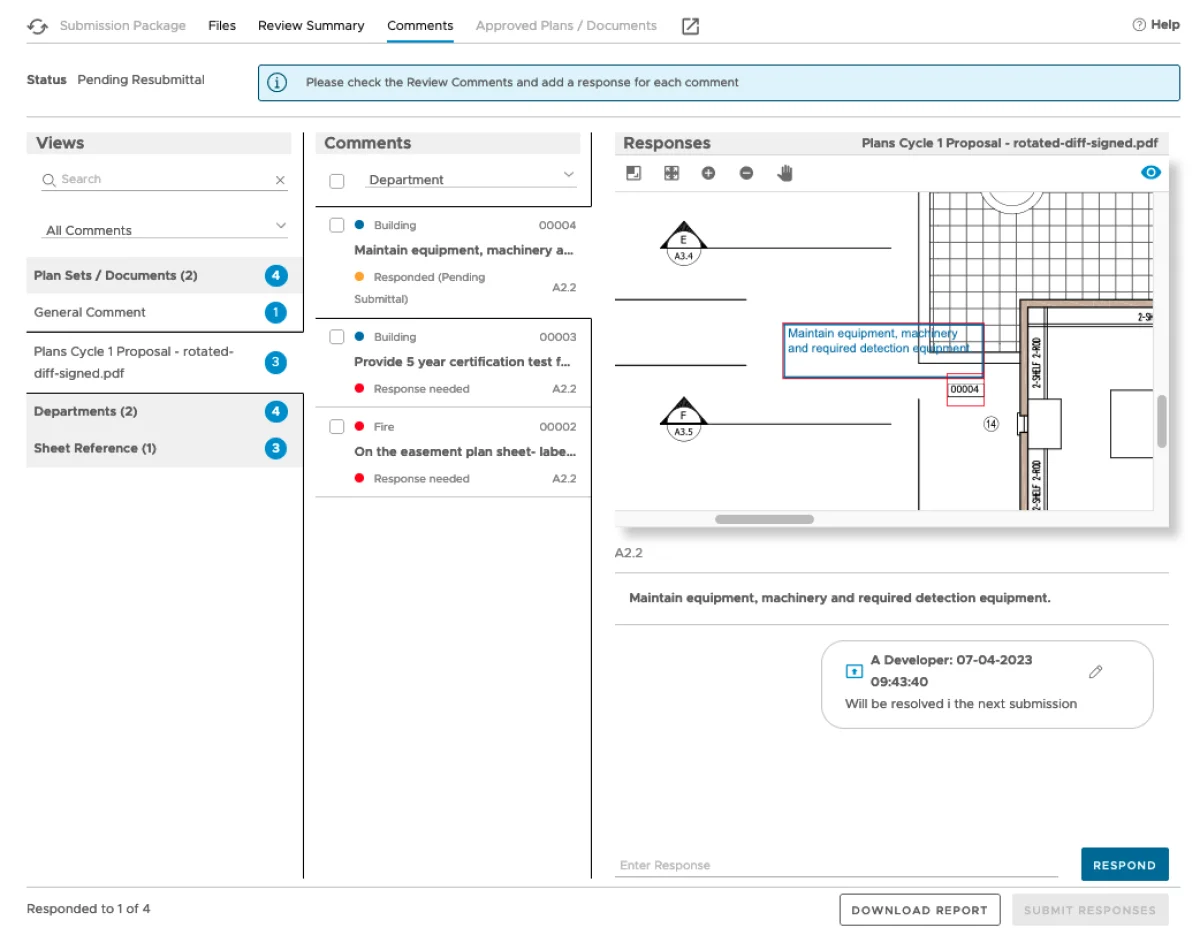Edit the developer response with pencil icon
Viewport: 1200px width, 935px height.
(1095, 672)
